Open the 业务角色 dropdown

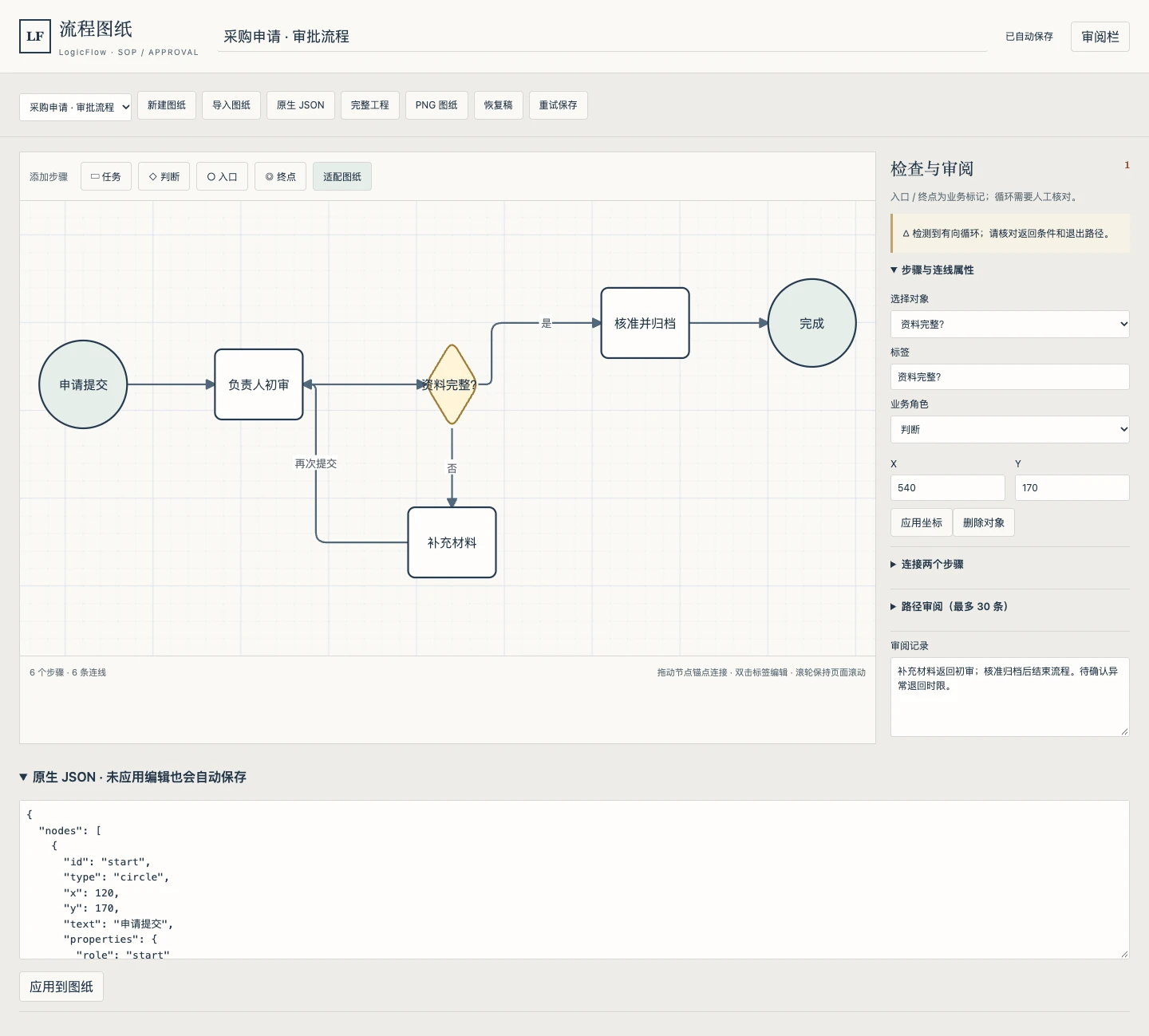point(1009,429)
